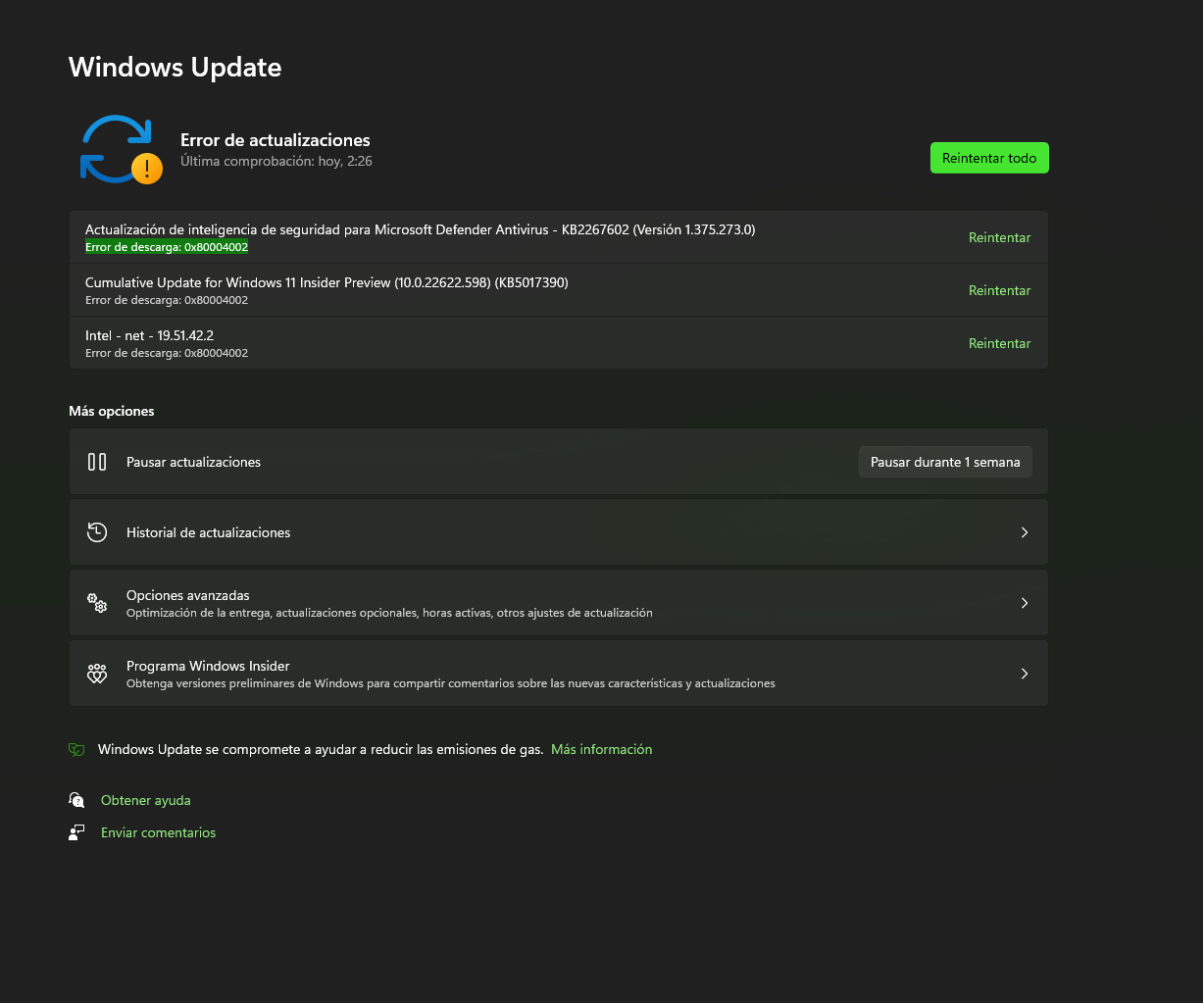This screenshot has height=1004, width=1204.
Task: Click the Windows Update page title
Action: tap(175, 67)
